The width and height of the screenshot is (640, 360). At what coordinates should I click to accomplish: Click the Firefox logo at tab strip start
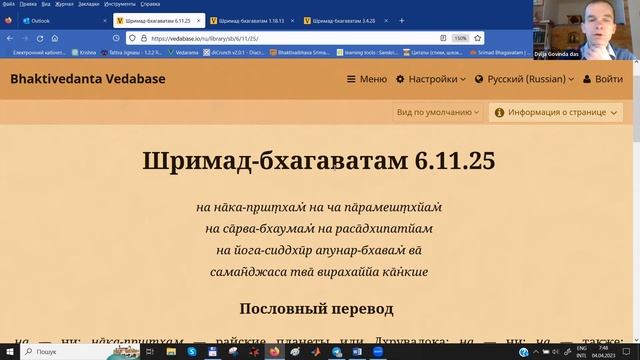tap(8, 20)
